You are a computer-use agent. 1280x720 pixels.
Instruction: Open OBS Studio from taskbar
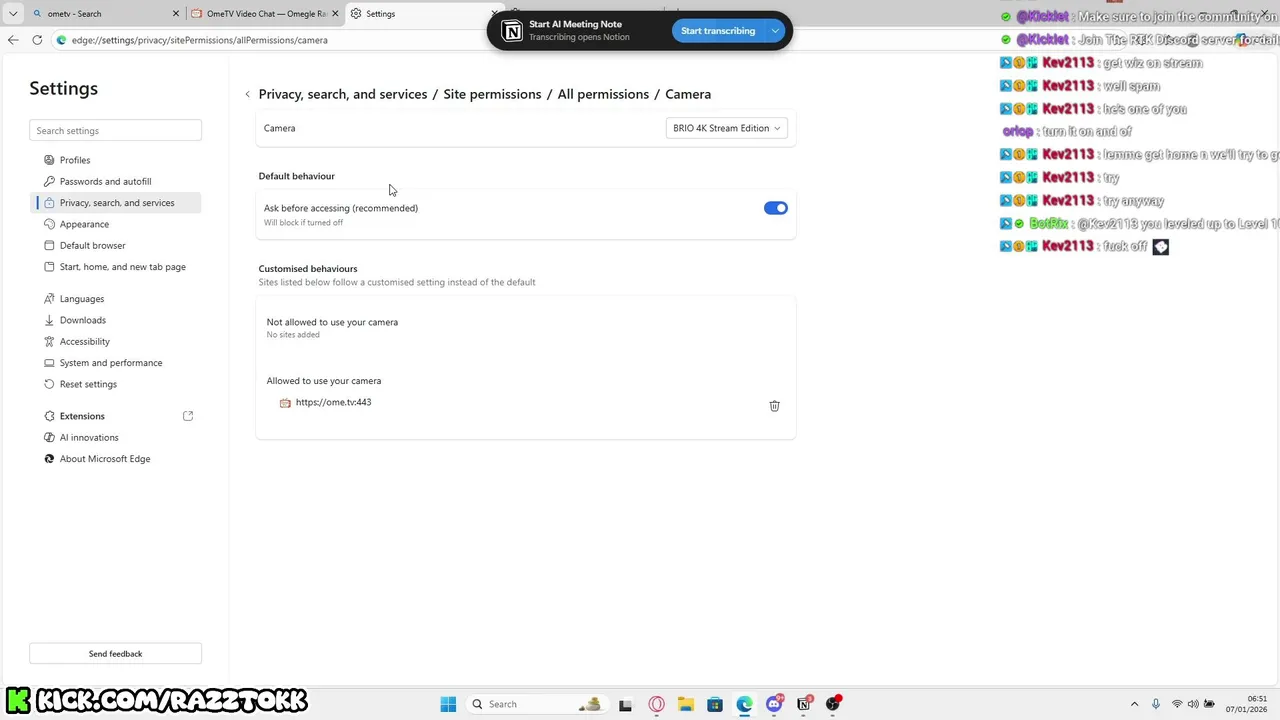[x=833, y=704]
